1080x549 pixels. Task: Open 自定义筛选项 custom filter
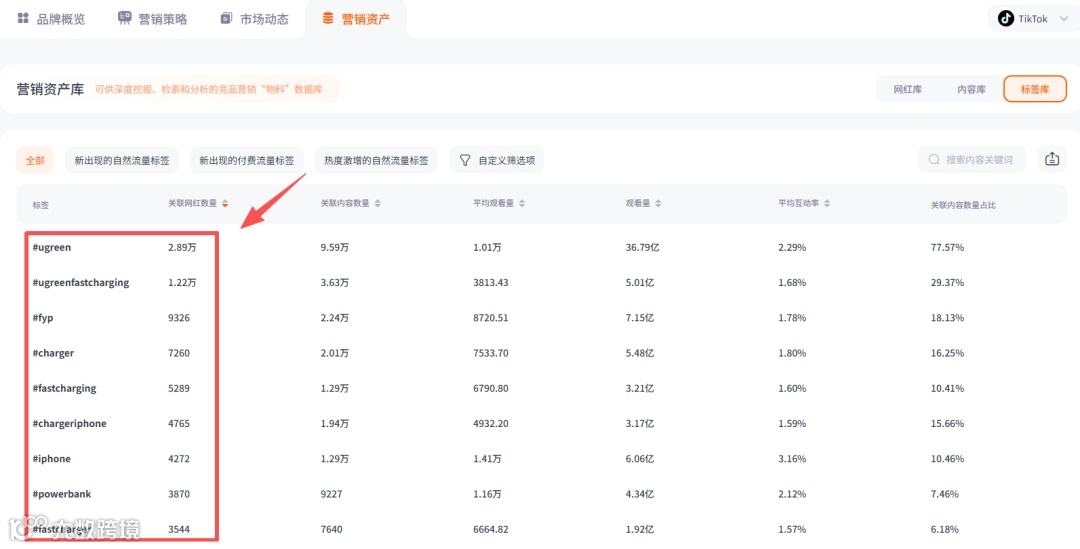point(497,160)
